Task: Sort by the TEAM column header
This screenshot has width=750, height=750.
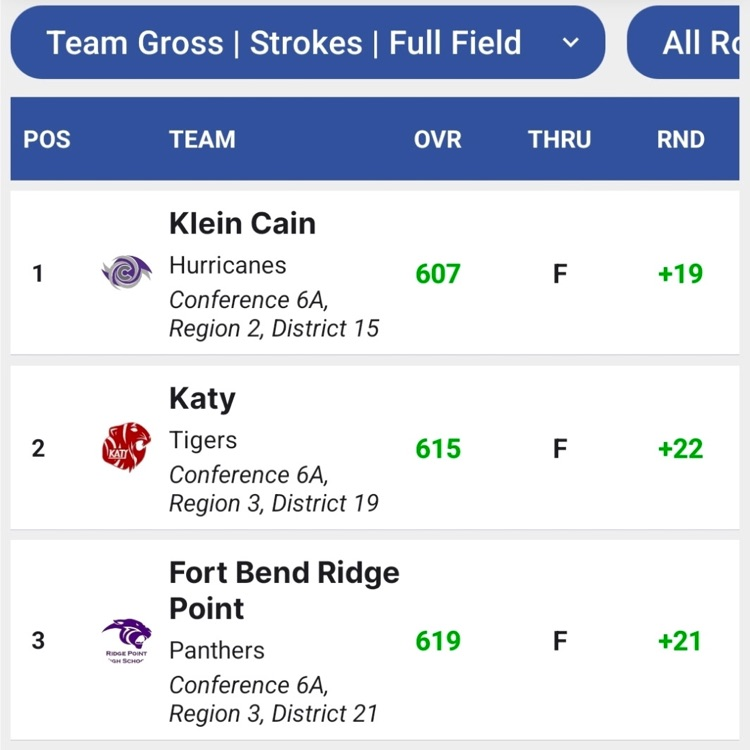Action: (x=202, y=139)
